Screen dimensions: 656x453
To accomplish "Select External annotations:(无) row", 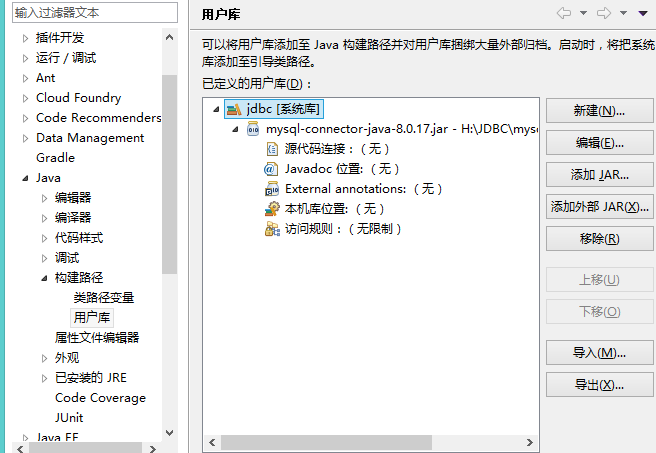I will click(x=364, y=189).
